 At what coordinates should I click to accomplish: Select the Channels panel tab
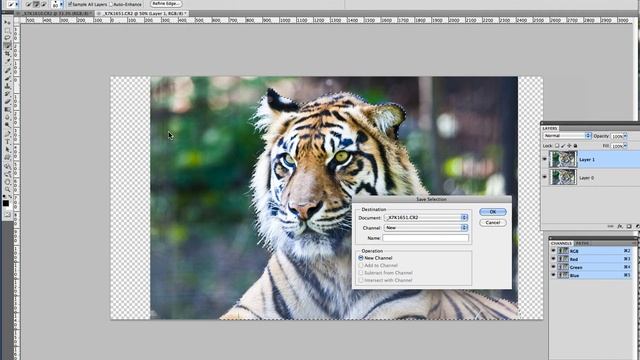coord(561,243)
